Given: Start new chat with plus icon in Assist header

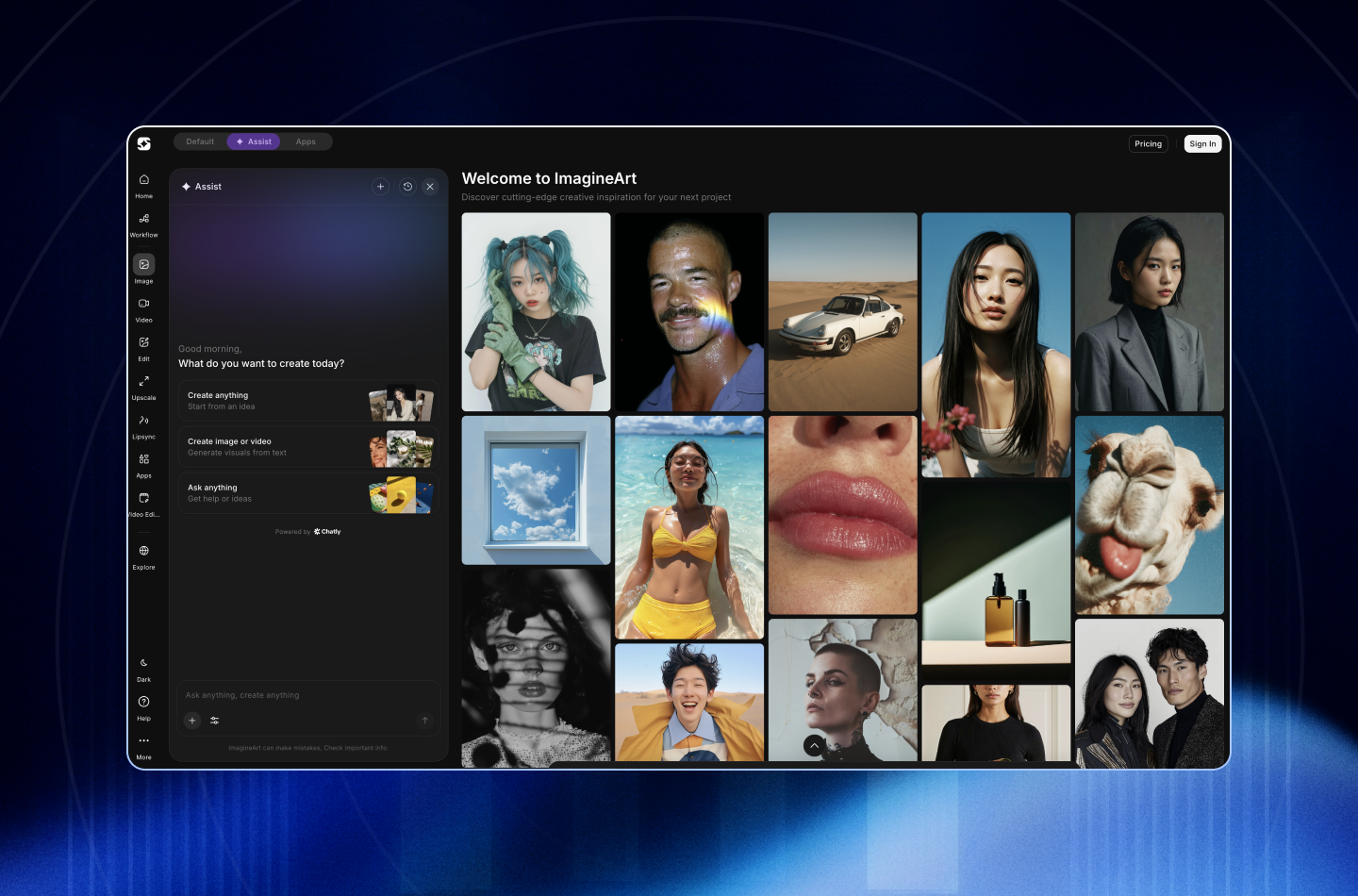Looking at the screenshot, I should [x=381, y=187].
